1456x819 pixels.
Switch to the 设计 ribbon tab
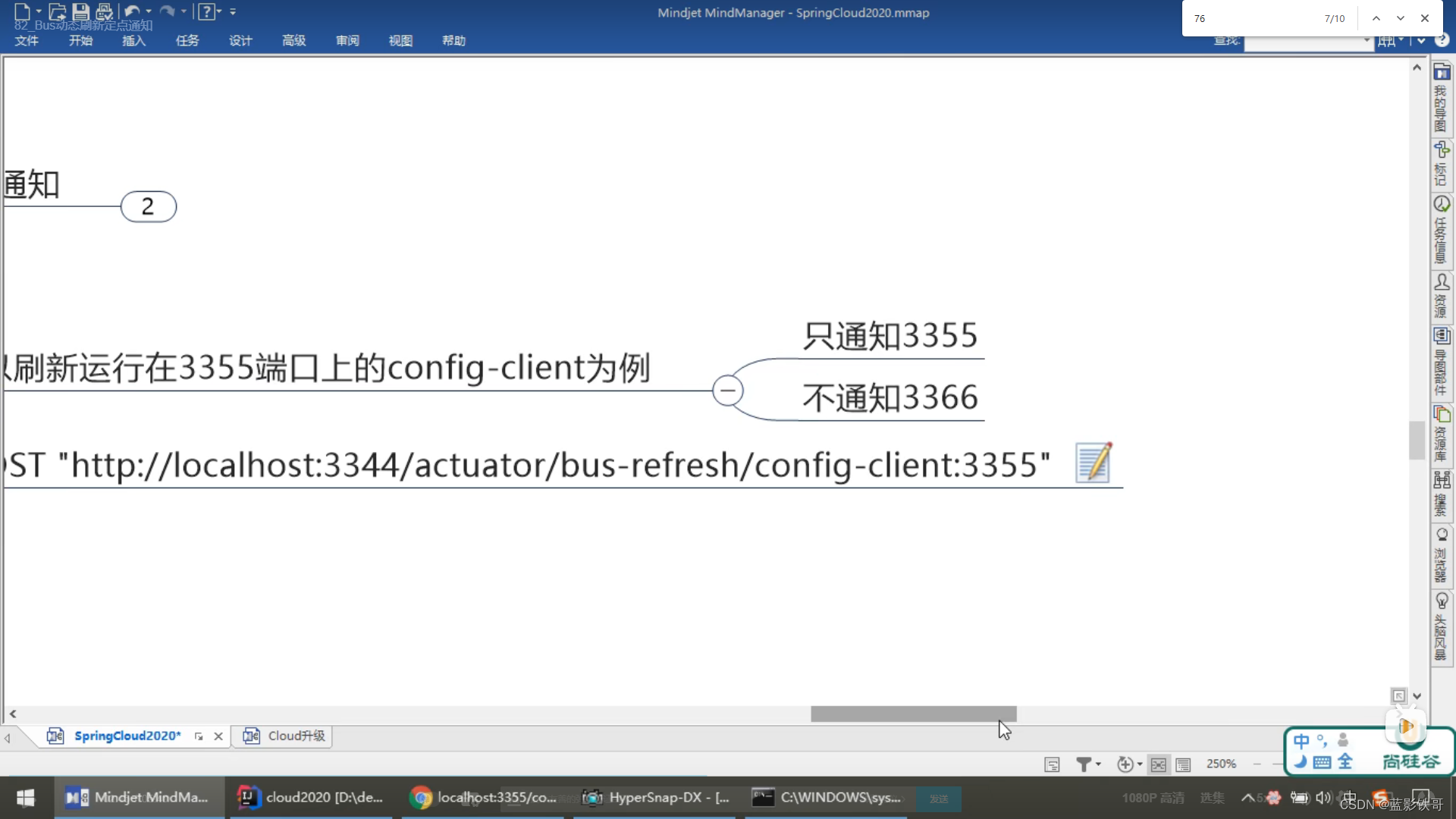click(x=240, y=40)
